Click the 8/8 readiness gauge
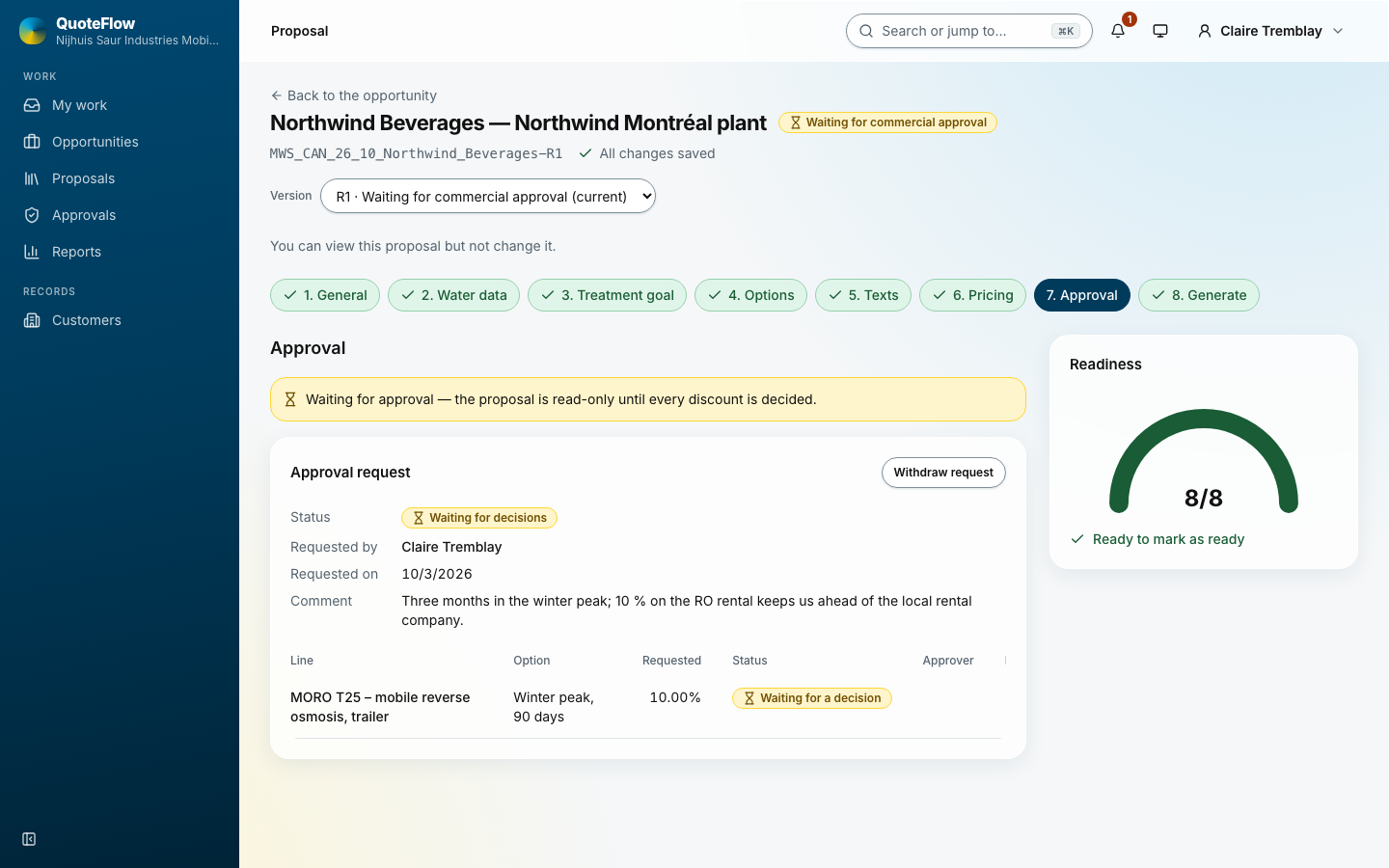This screenshot has height=868, width=1389. pyautogui.click(x=1204, y=461)
